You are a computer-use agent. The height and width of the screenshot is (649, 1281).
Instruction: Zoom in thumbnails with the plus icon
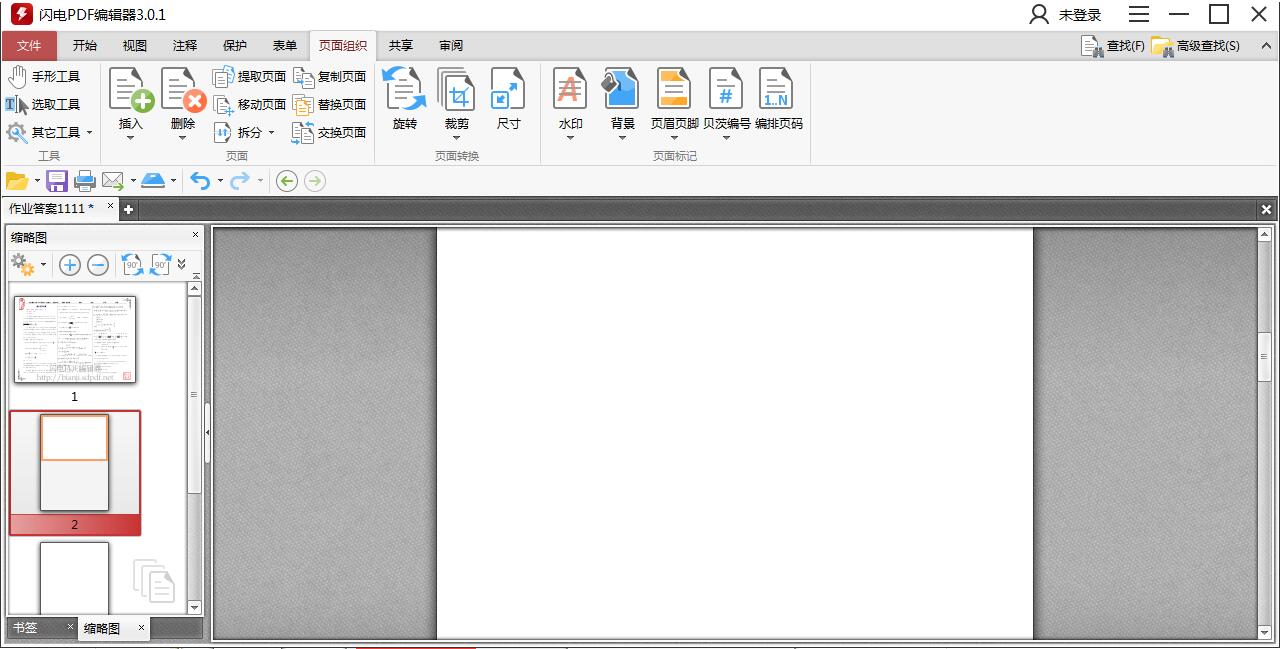tap(70, 265)
